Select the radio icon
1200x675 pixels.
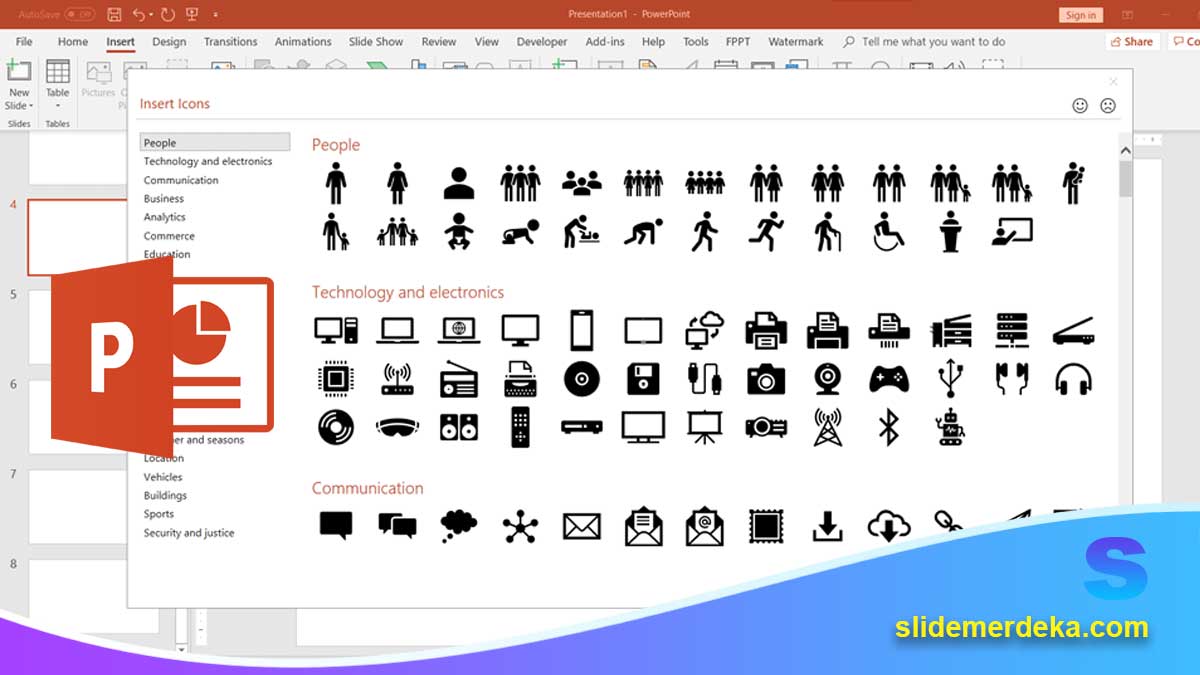(x=459, y=379)
